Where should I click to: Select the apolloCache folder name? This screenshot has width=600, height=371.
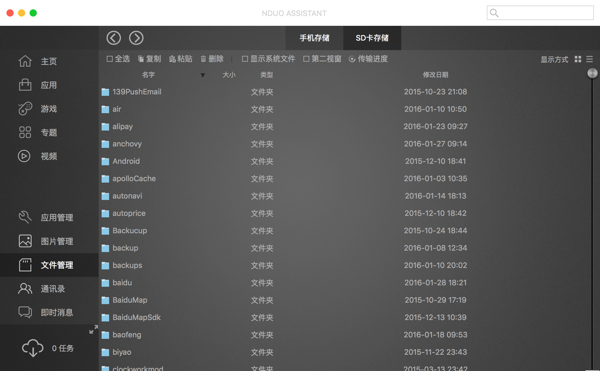134,179
